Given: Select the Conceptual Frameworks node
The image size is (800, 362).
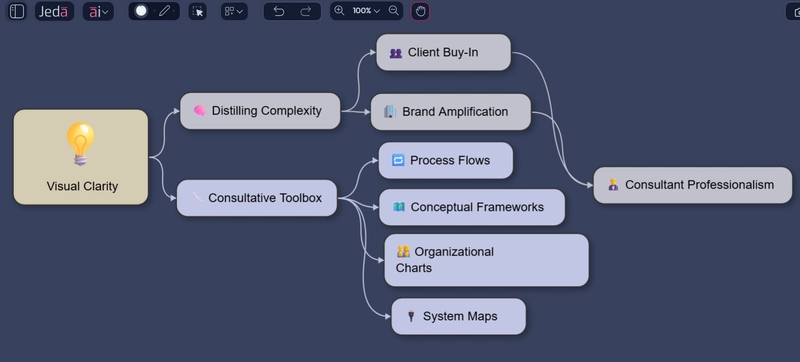Looking at the screenshot, I should point(472,207).
